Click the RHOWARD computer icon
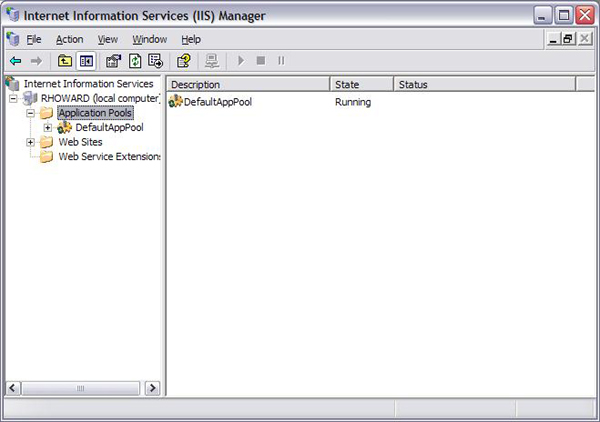600x422 pixels. (x=30, y=98)
